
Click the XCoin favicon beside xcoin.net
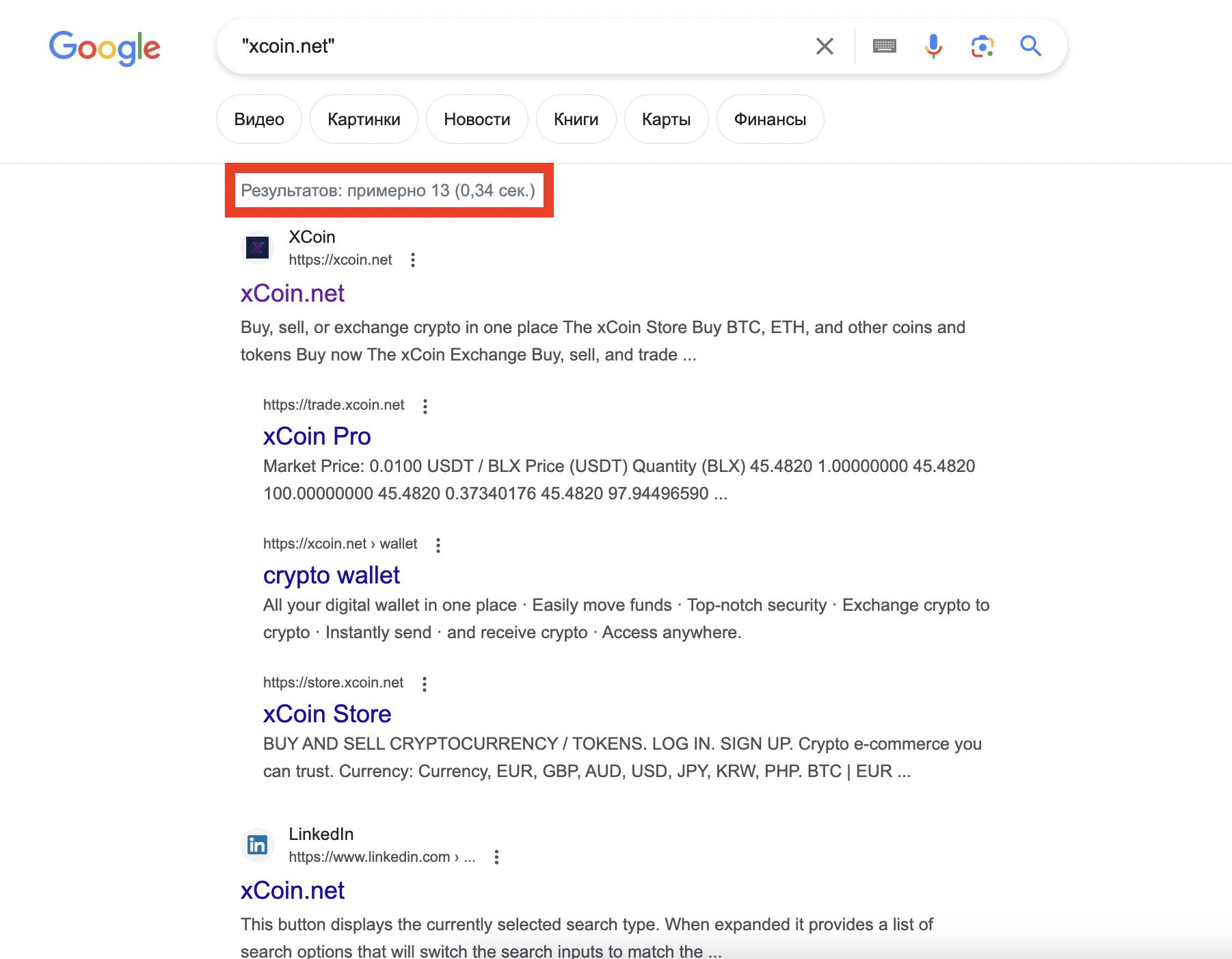tap(257, 248)
